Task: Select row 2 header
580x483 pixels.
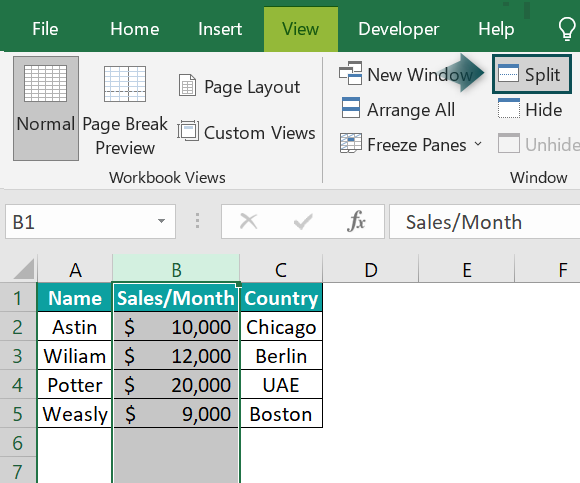Action: pos(18,327)
